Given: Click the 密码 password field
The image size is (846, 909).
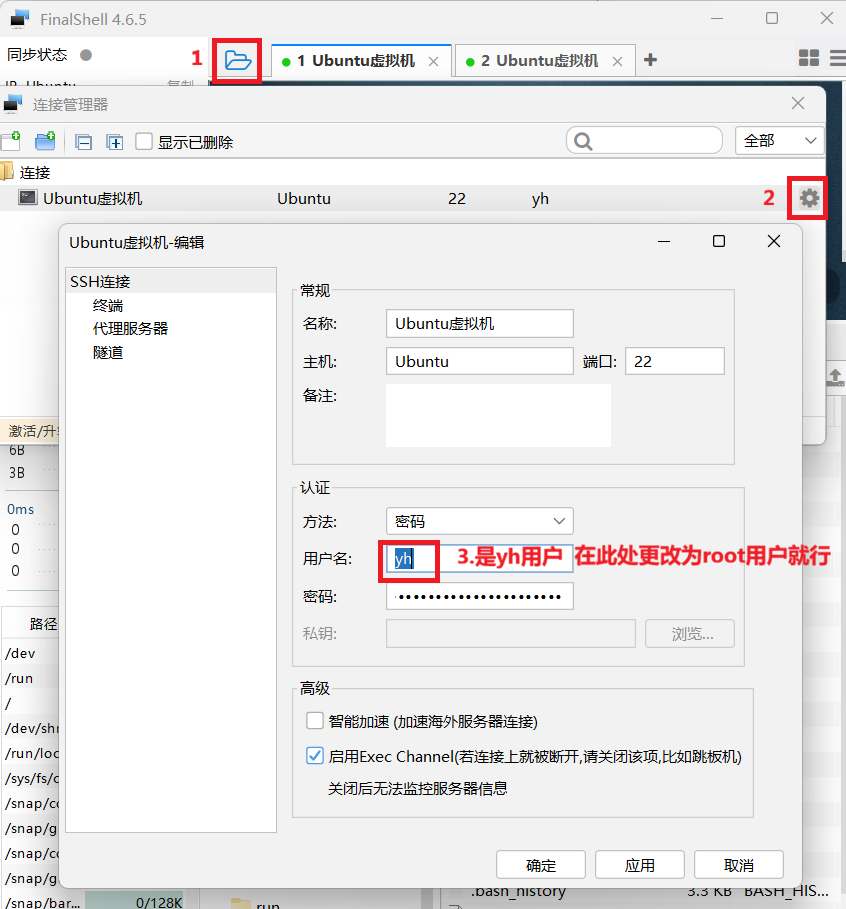Looking at the screenshot, I should 480,597.
